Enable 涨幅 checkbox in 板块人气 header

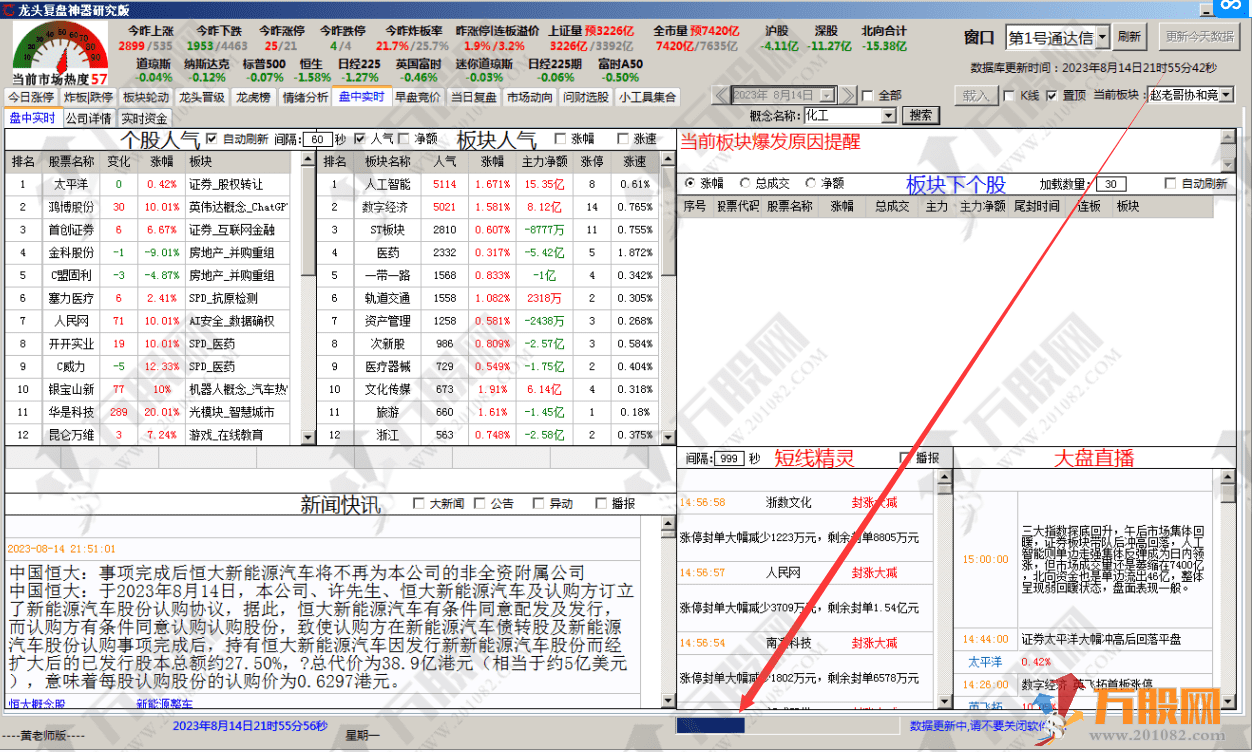[x=560, y=139]
